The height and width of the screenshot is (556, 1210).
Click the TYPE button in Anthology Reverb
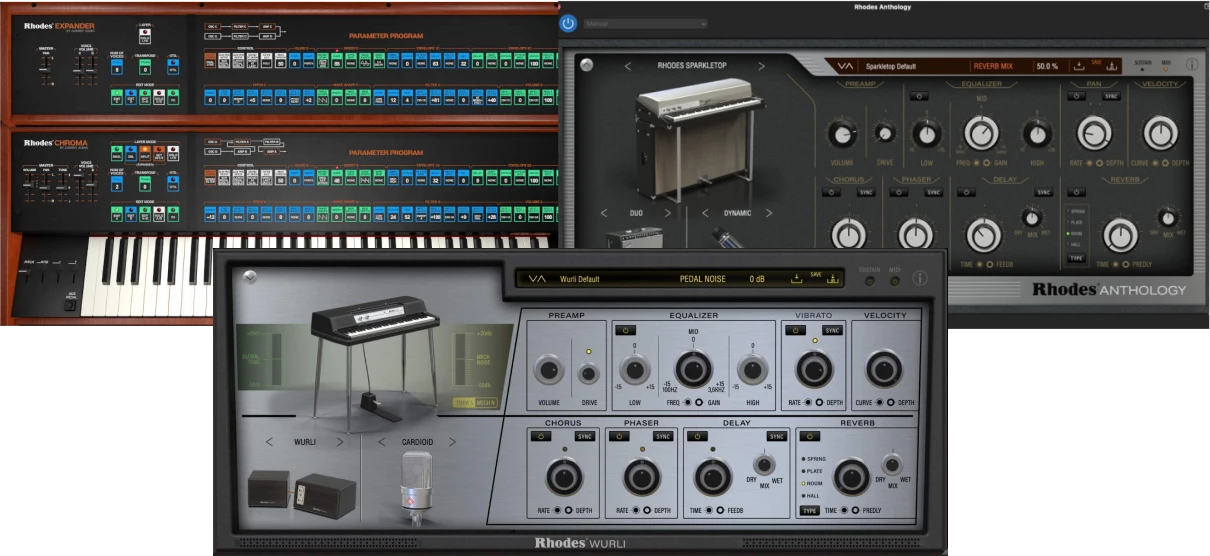pos(1075,258)
